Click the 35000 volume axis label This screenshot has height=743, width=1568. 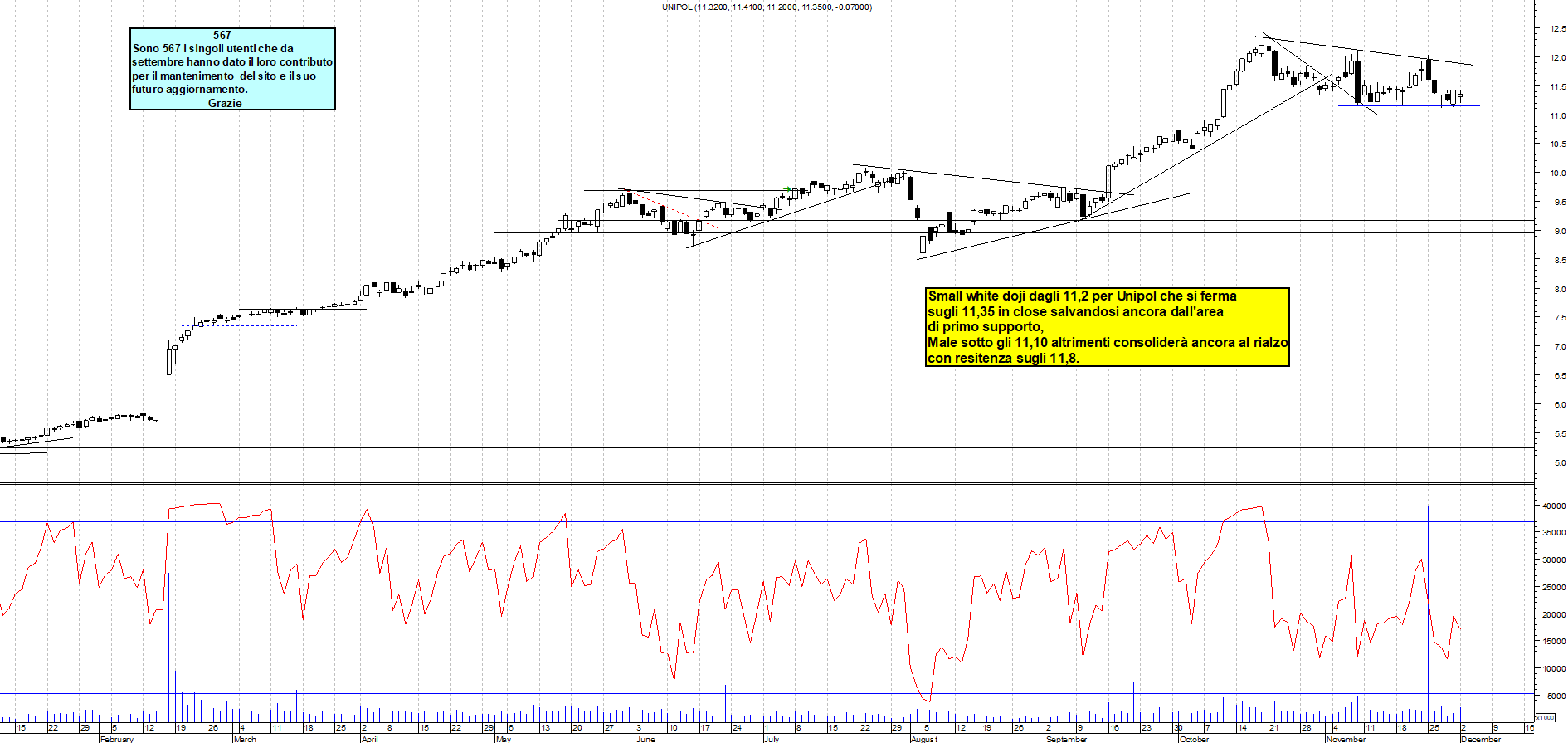point(1554,533)
